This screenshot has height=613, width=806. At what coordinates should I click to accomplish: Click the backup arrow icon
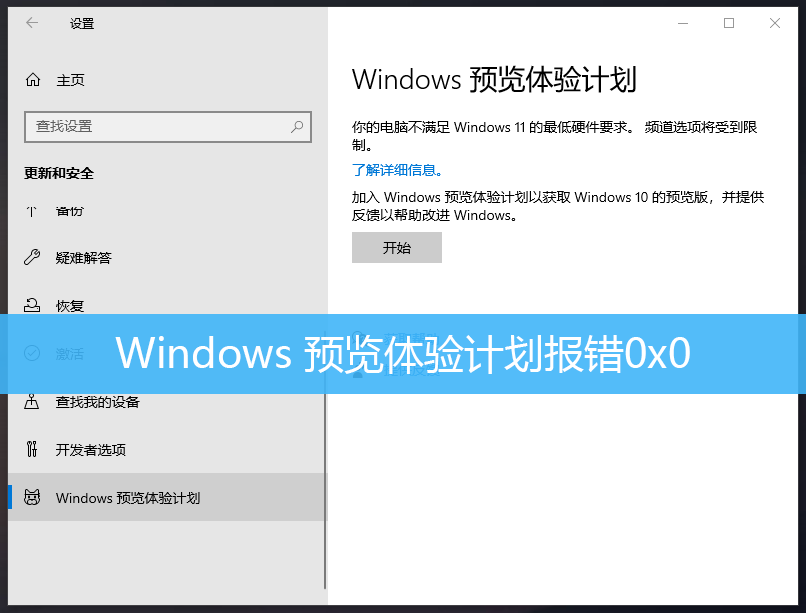point(32,211)
